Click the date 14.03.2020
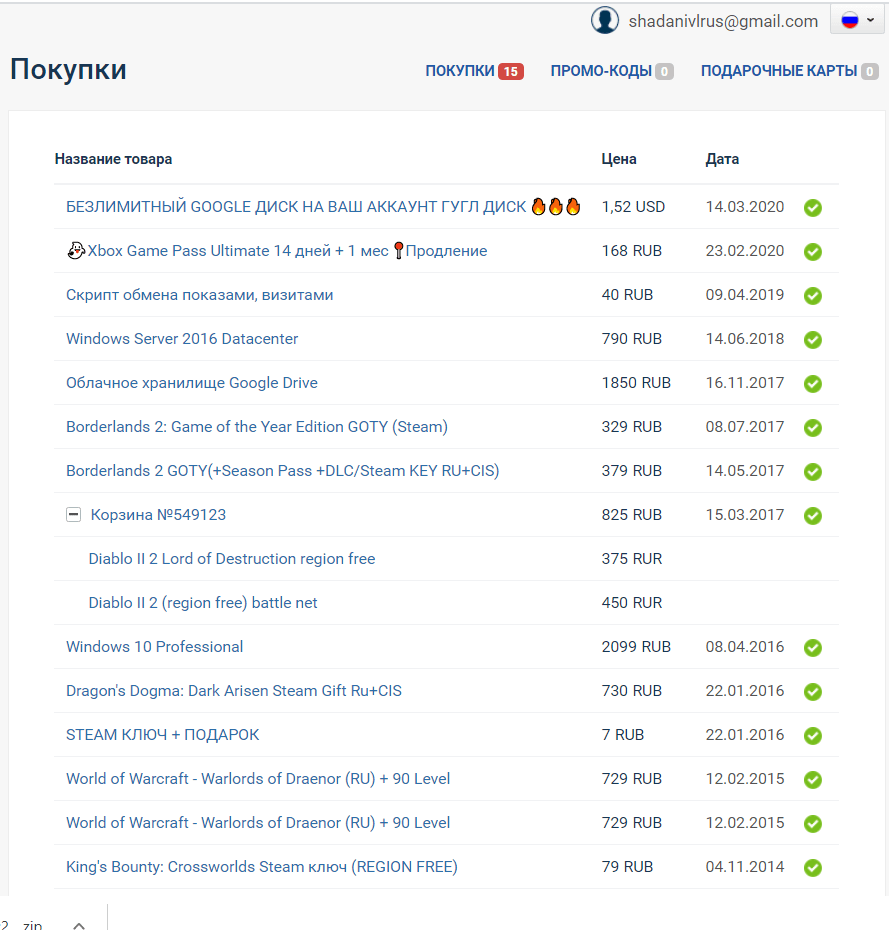 click(745, 206)
